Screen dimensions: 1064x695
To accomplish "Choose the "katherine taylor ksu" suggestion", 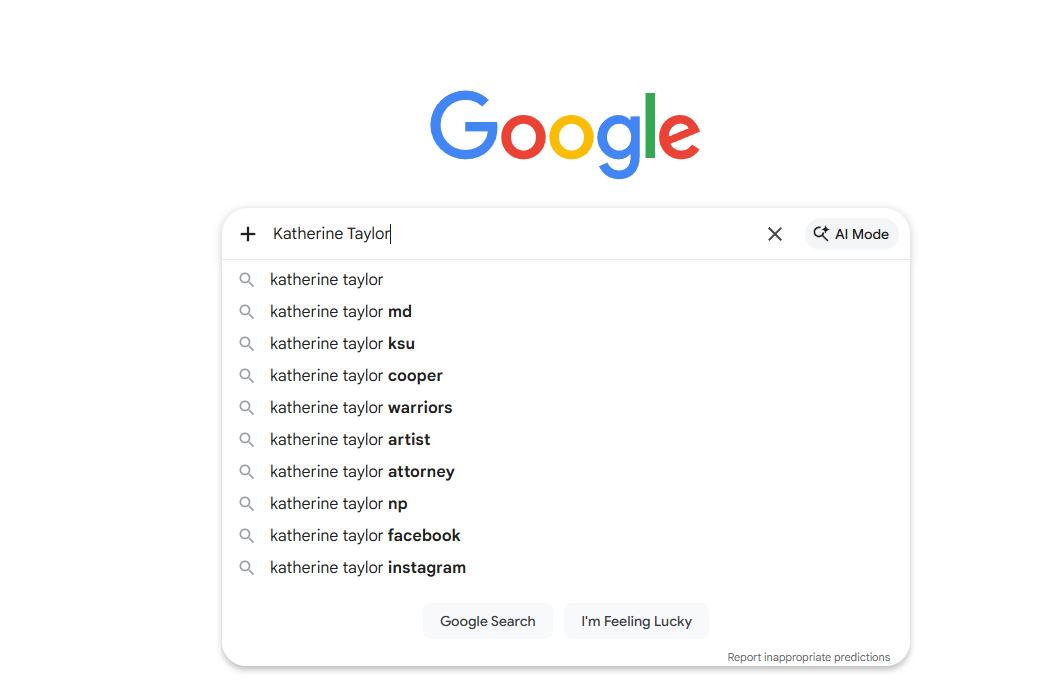I will pyautogui.click(x=342, y=344).
